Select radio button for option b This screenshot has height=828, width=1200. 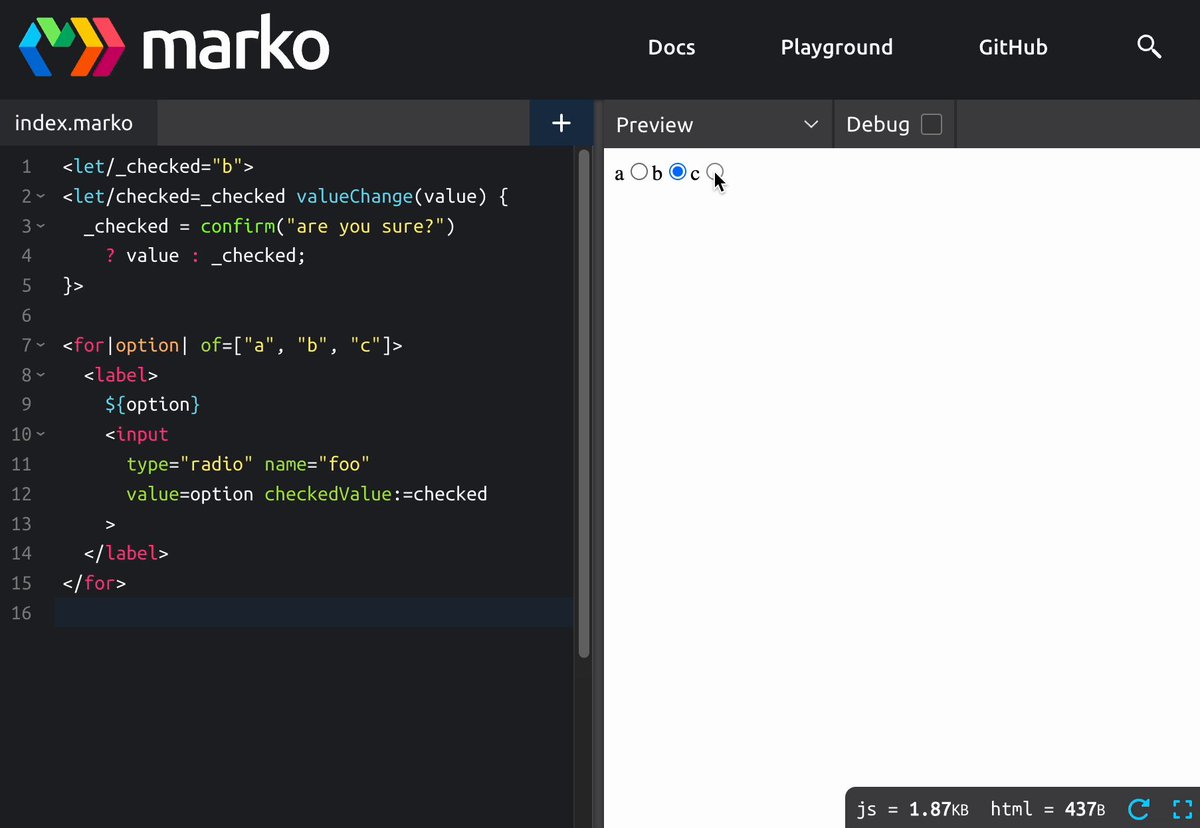[x=677, y=172]
